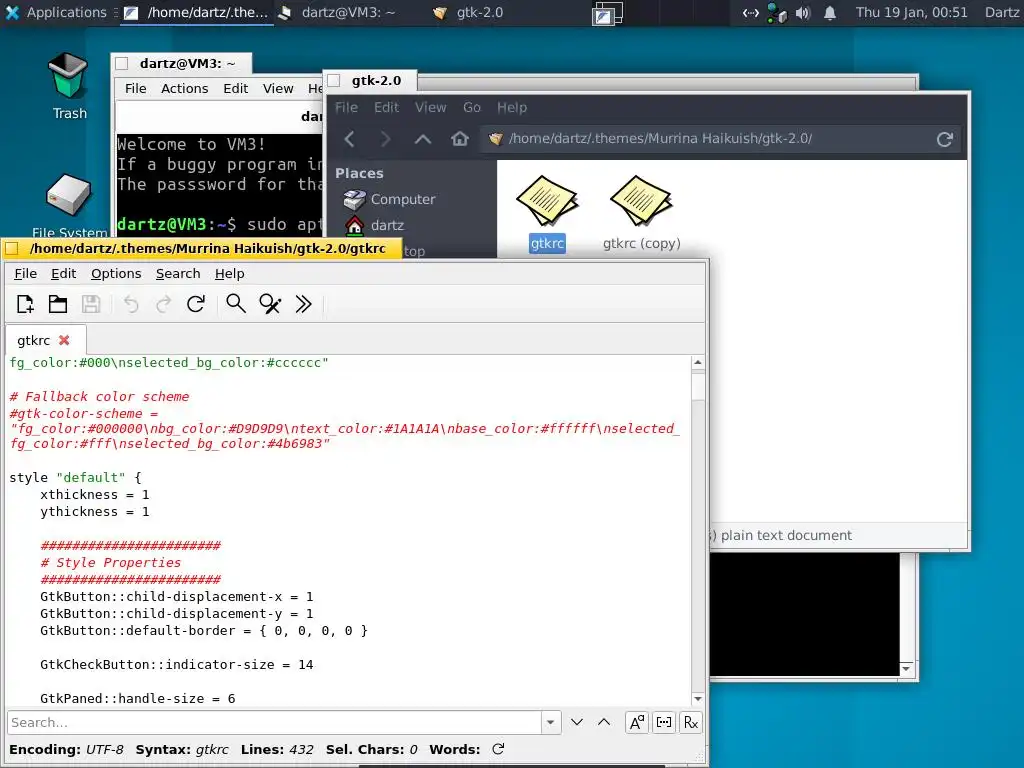Click the gtk-2.0 window menu box
The height and width of the screenshot is (768, 1024).
pos(334,80)
